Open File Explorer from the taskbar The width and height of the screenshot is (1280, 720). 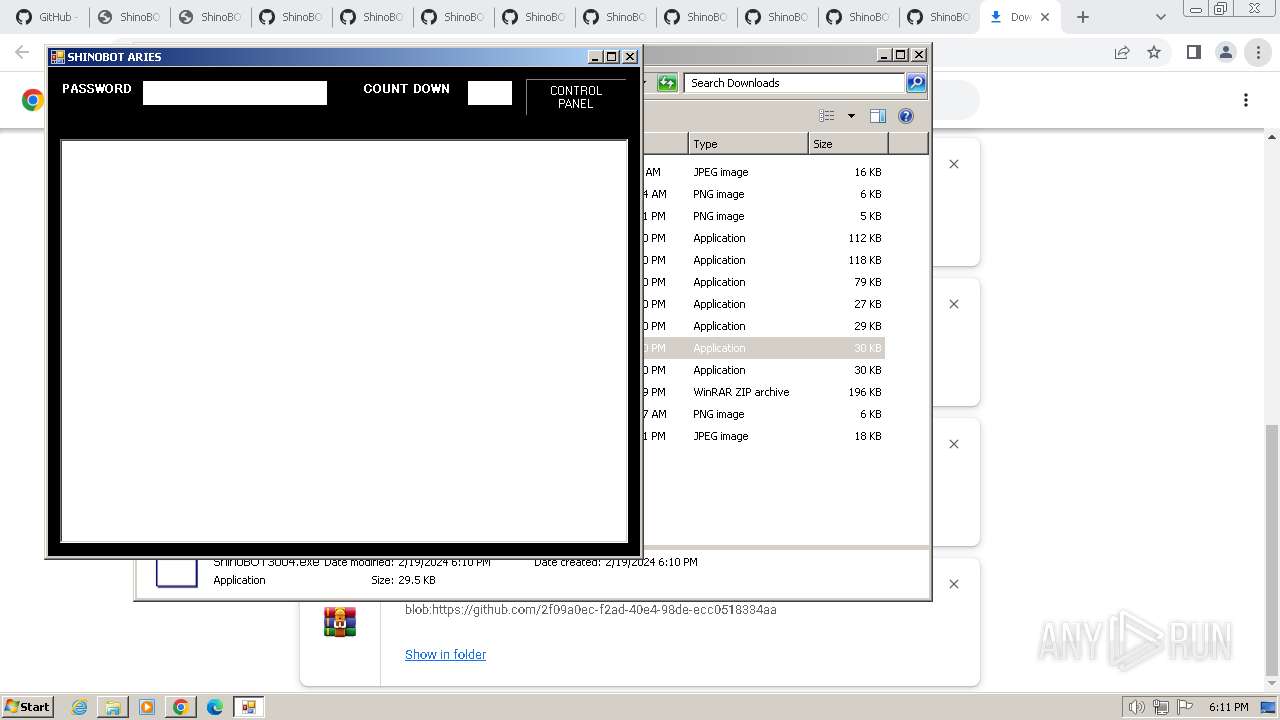(113, 707)
